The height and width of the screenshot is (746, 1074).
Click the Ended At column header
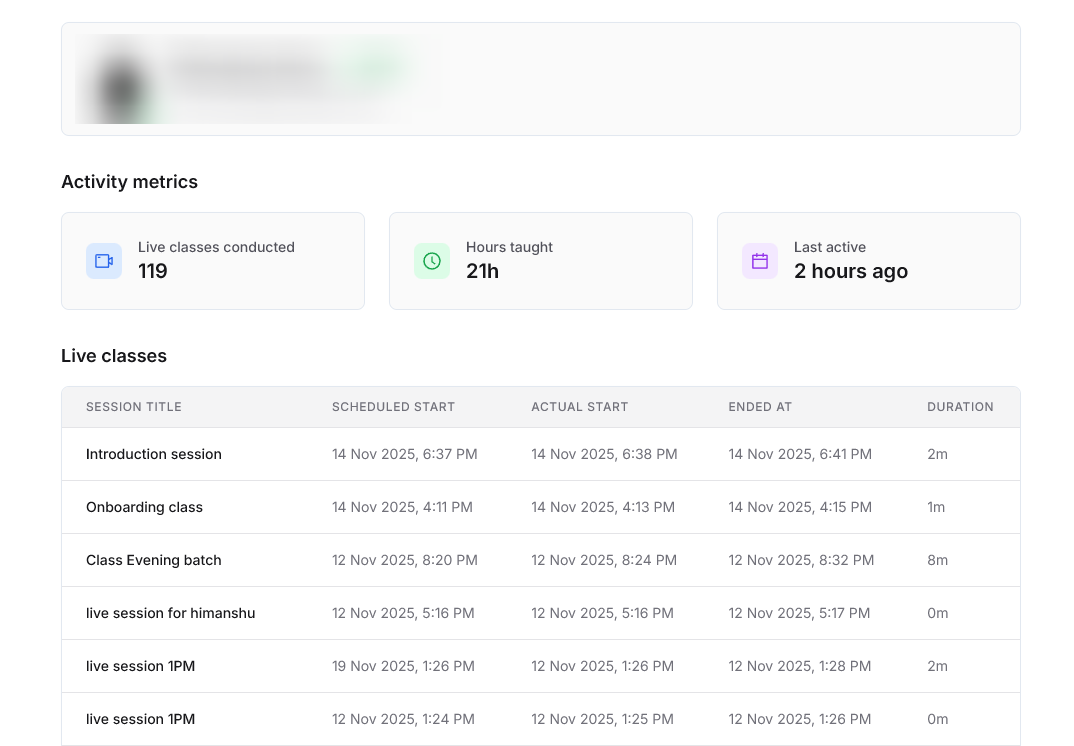[760, 407]
